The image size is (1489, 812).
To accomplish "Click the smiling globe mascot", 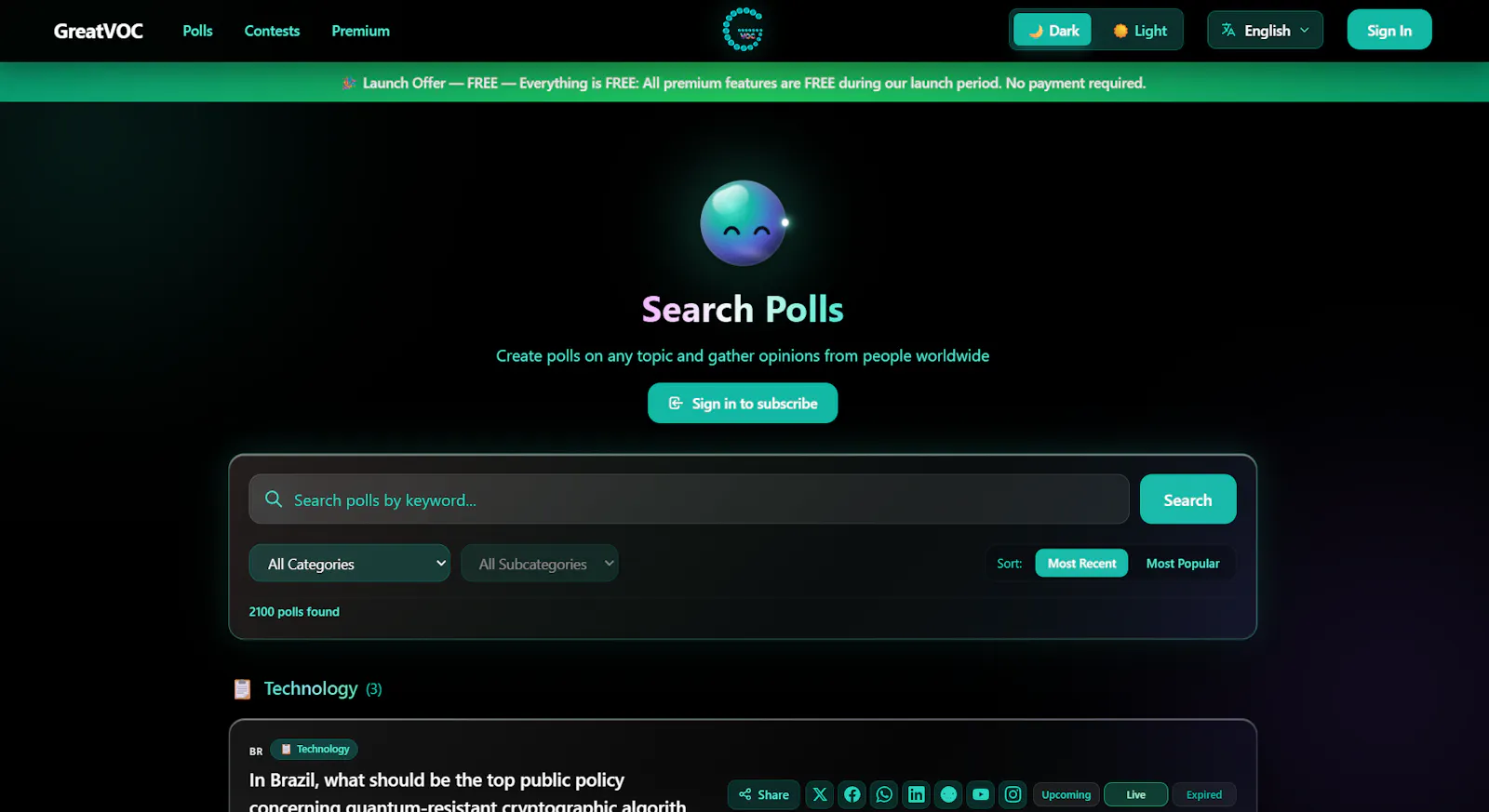I will pos(744,223).
